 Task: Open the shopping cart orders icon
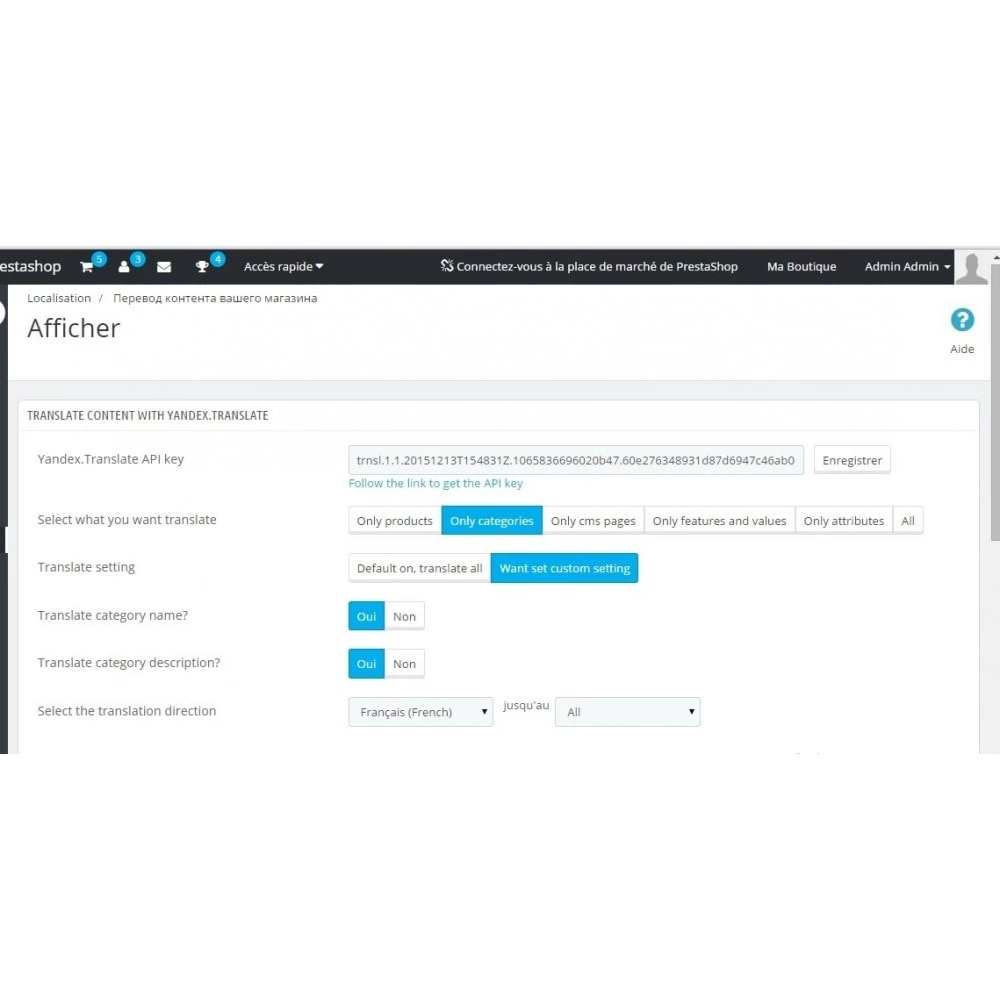[87, 267]
